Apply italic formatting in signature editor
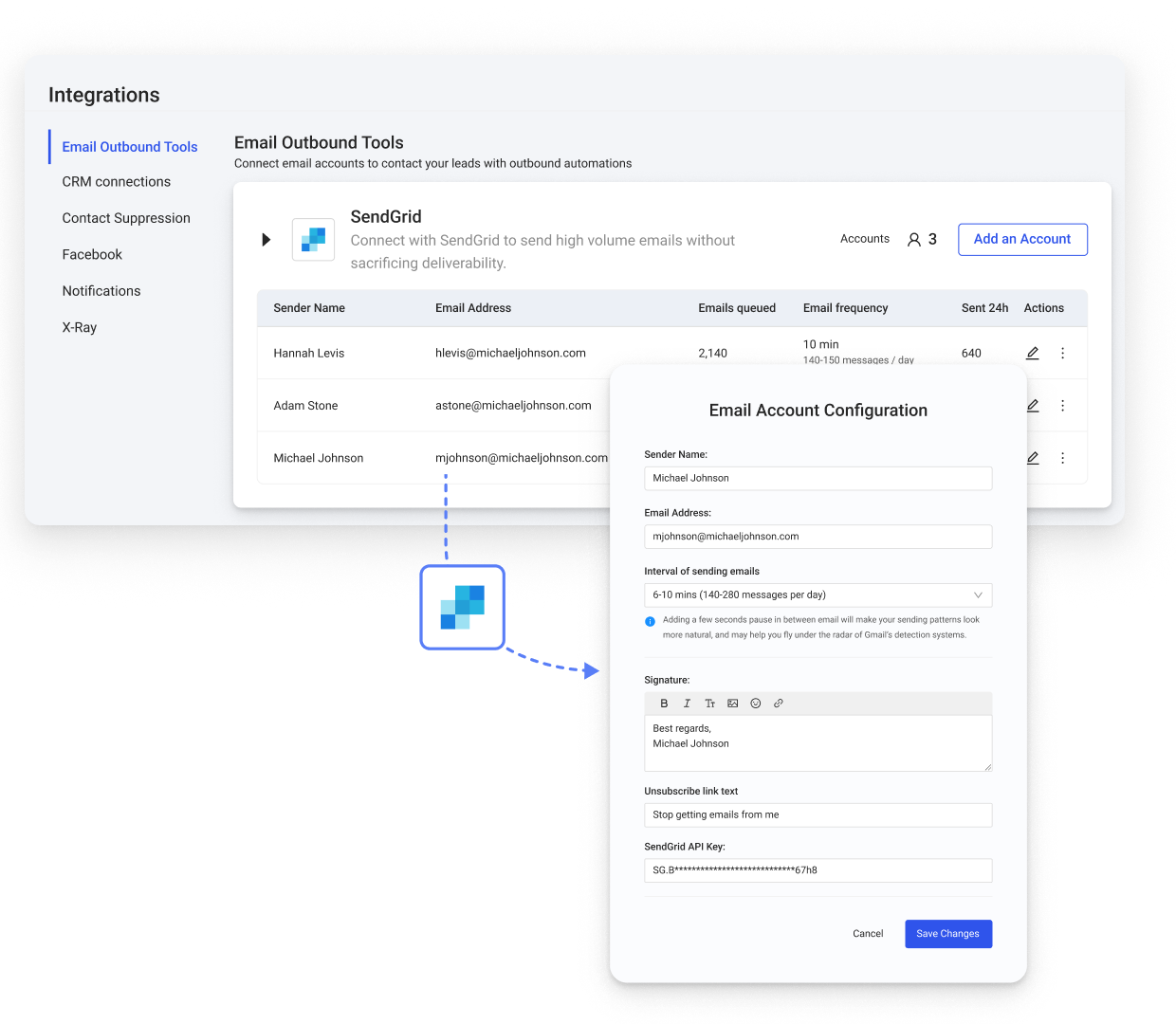The height and width of the screenshot is (1024, 1176). coord(687,704)
